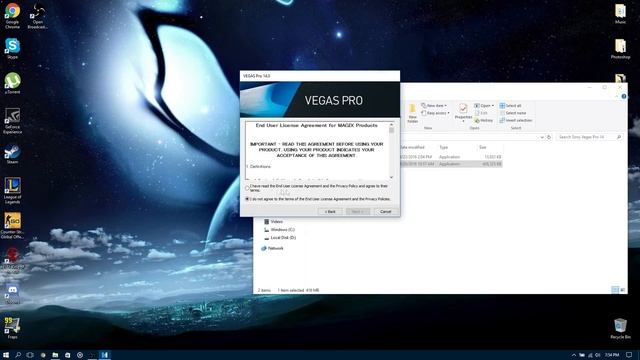Sort by the Size column header
The image size is (640, 360).
click(x=483, y=147)
